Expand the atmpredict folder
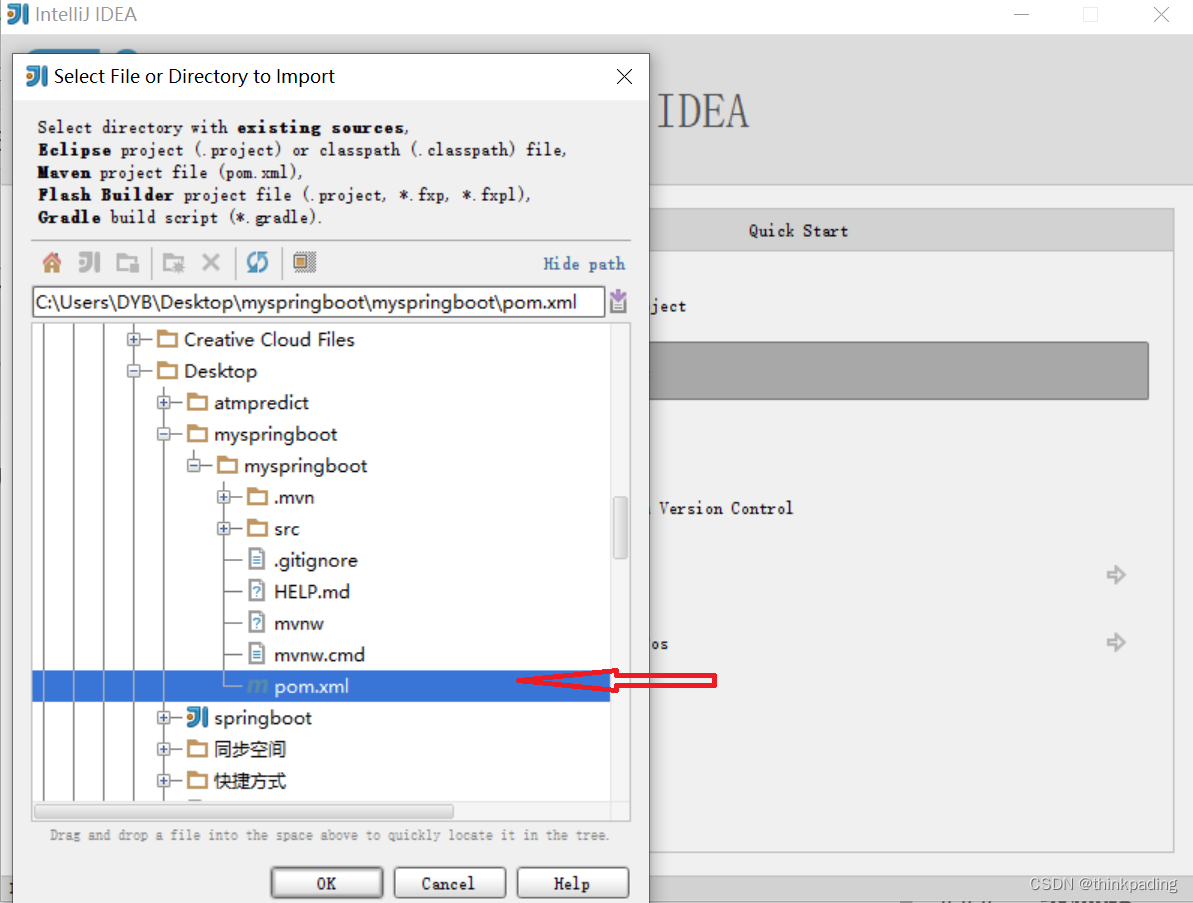The width and height of the screenshot is (1193, 903). [164, 402]
